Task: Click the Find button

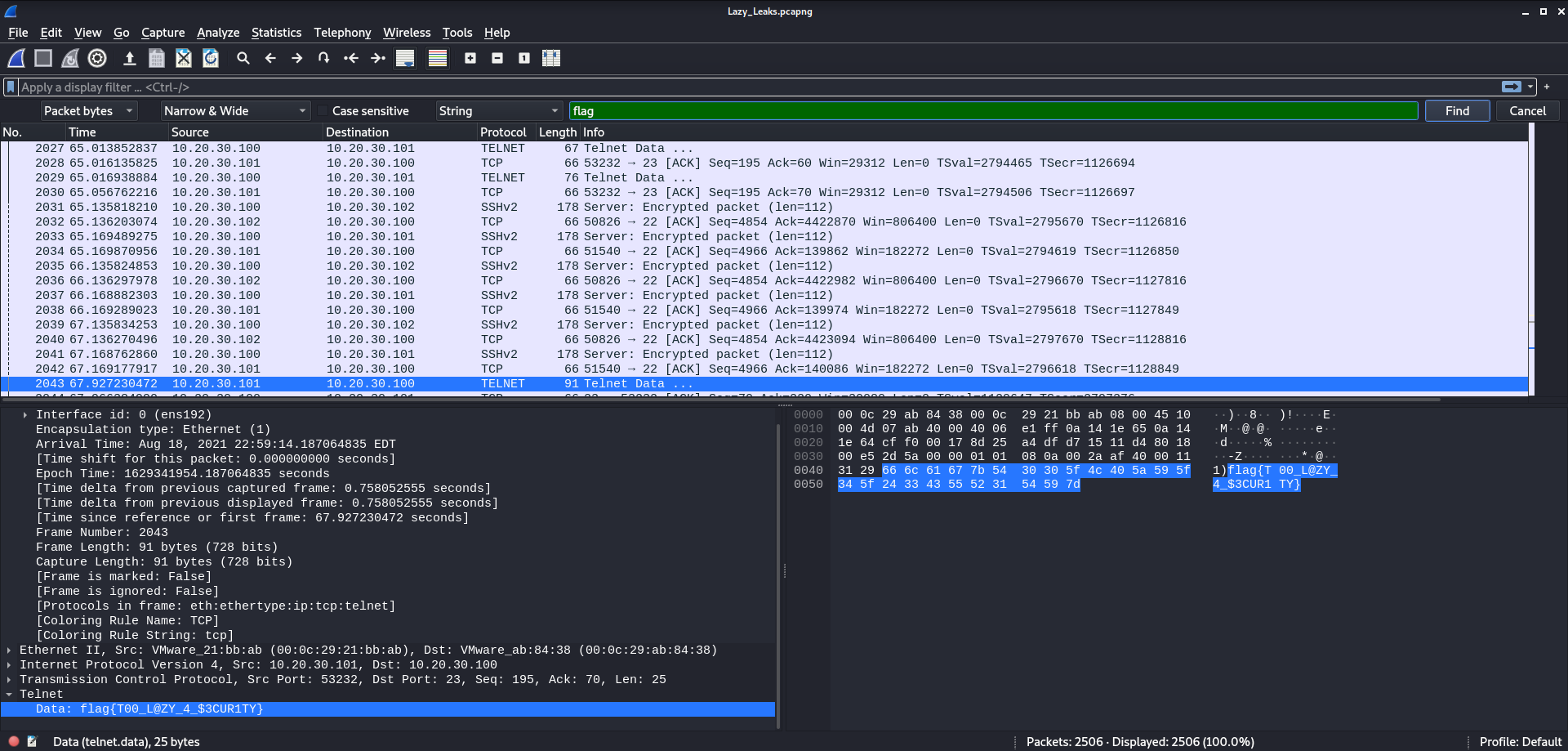Action: (1457, 111)
